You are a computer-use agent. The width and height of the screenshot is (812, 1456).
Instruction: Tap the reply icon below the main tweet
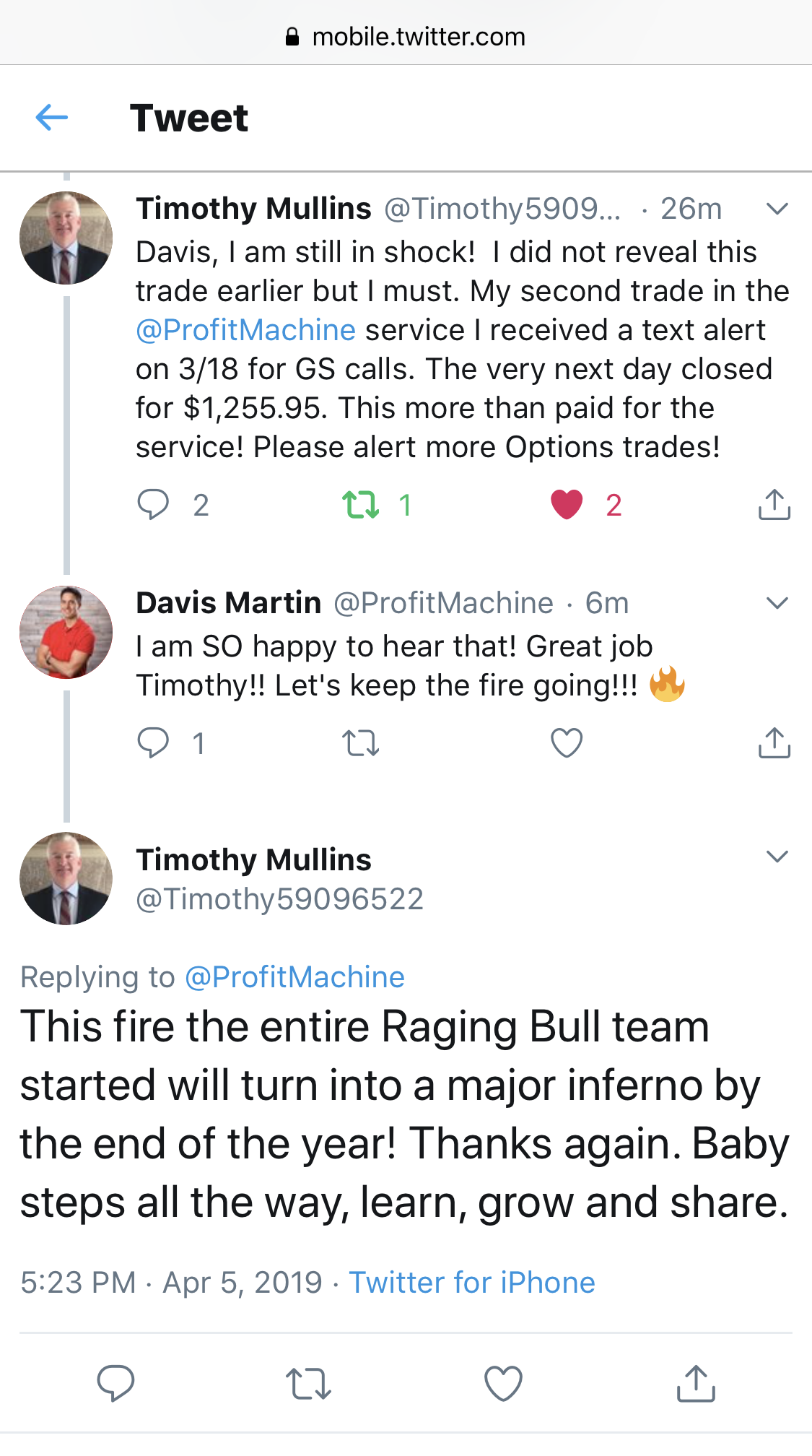pos(115,1383)
